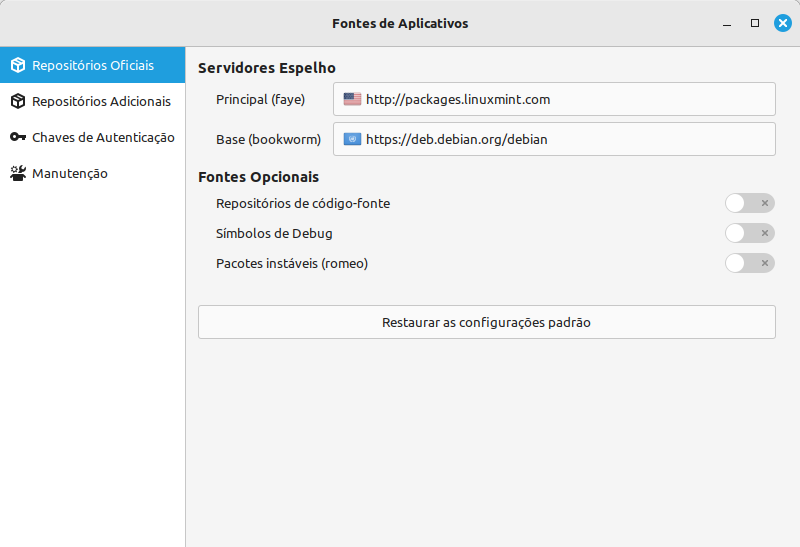Open the Manutenção section
Screen dimensions: 800x547
tap(70, 173)
